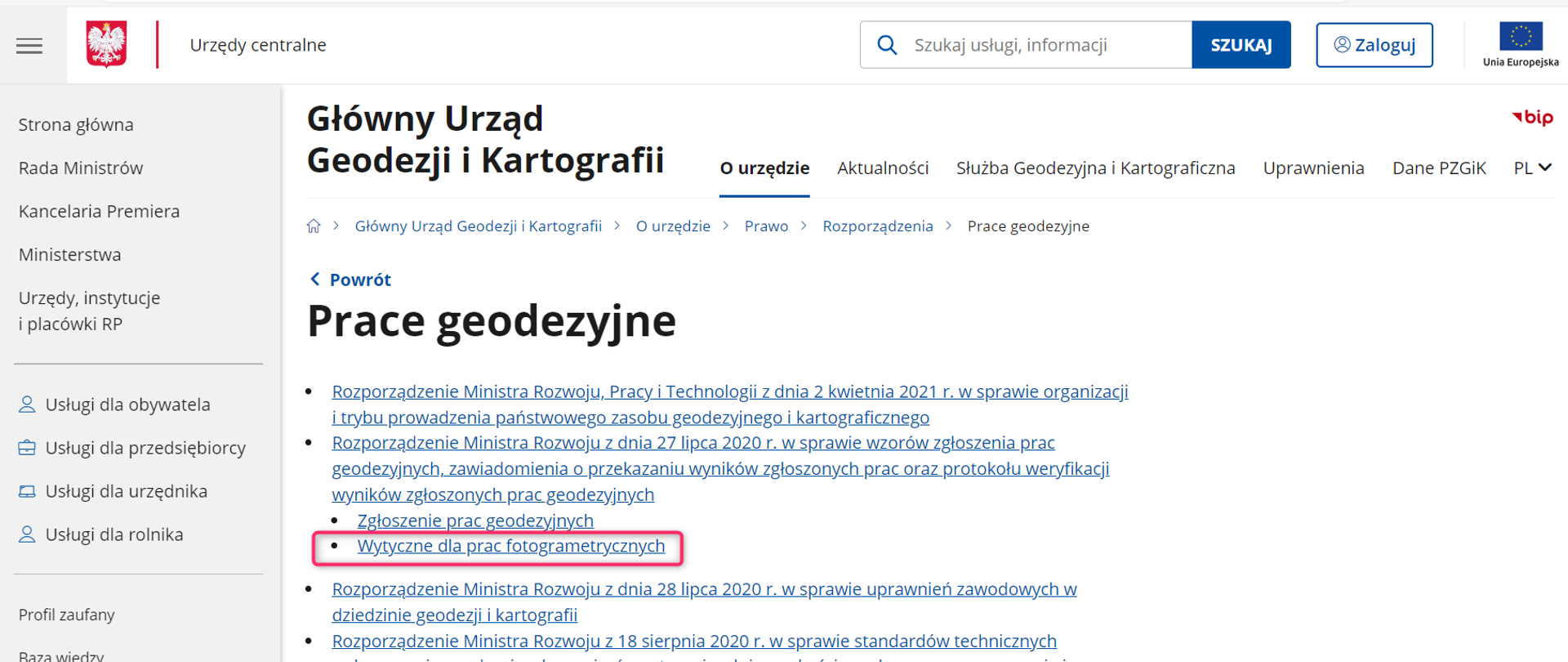Expand the PL language dropdown

pos(1532,168)
